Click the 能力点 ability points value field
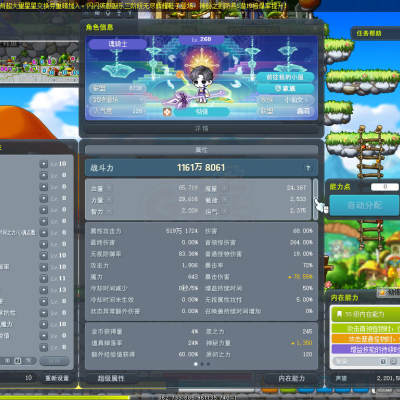 (x=385, y=187)
